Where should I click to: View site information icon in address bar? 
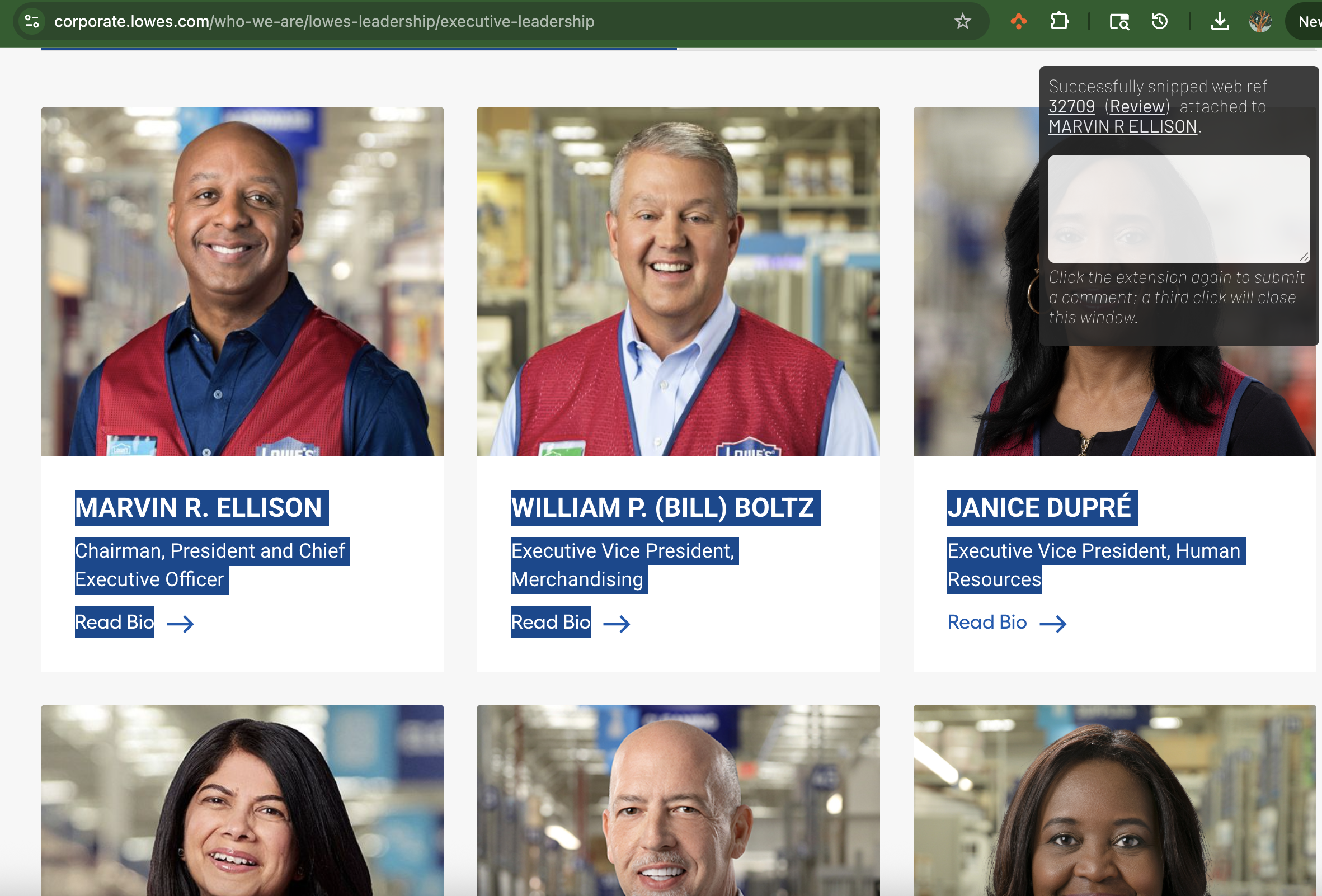(32, 22)
